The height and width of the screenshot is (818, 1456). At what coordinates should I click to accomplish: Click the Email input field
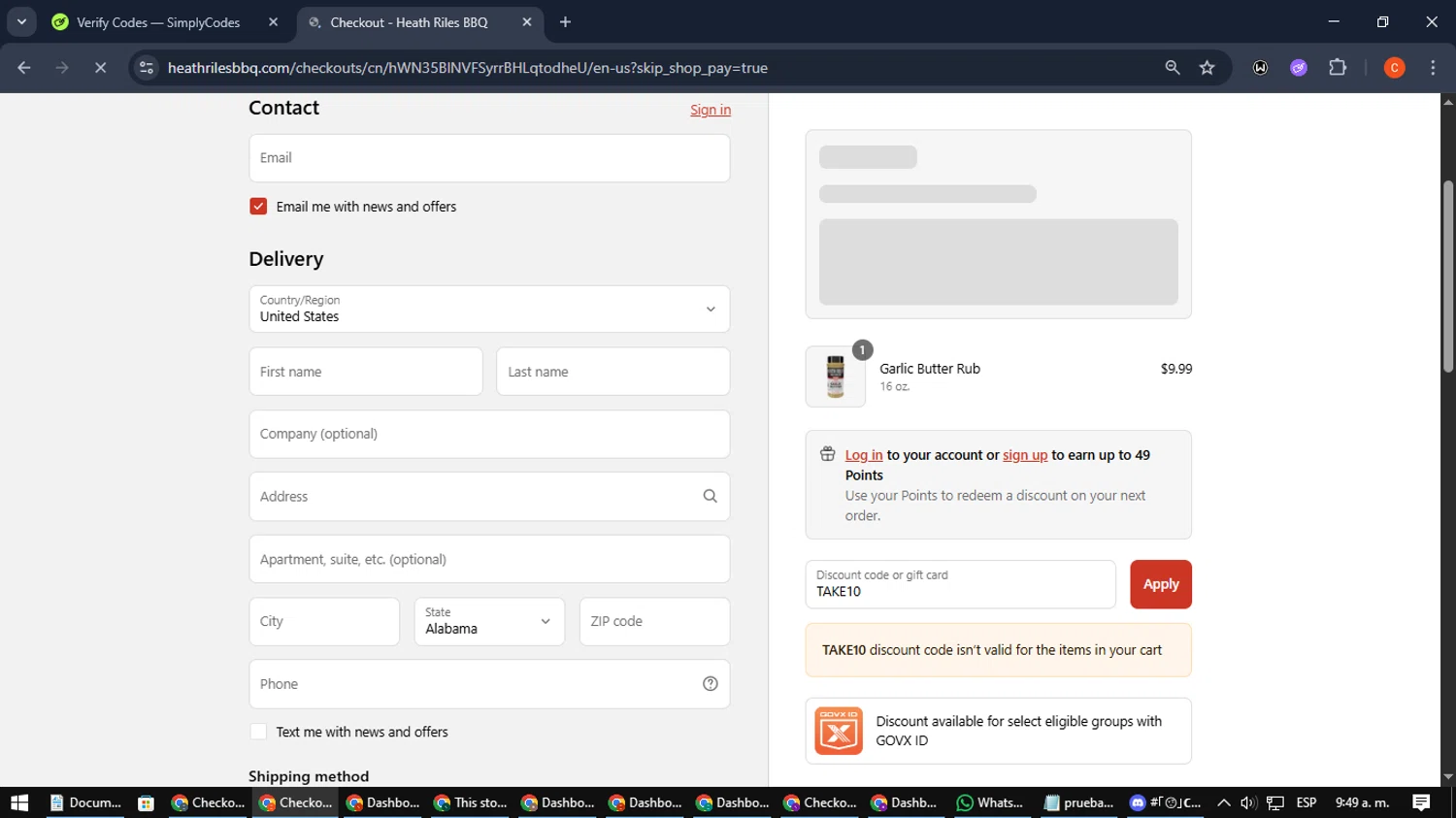point(489,158)
